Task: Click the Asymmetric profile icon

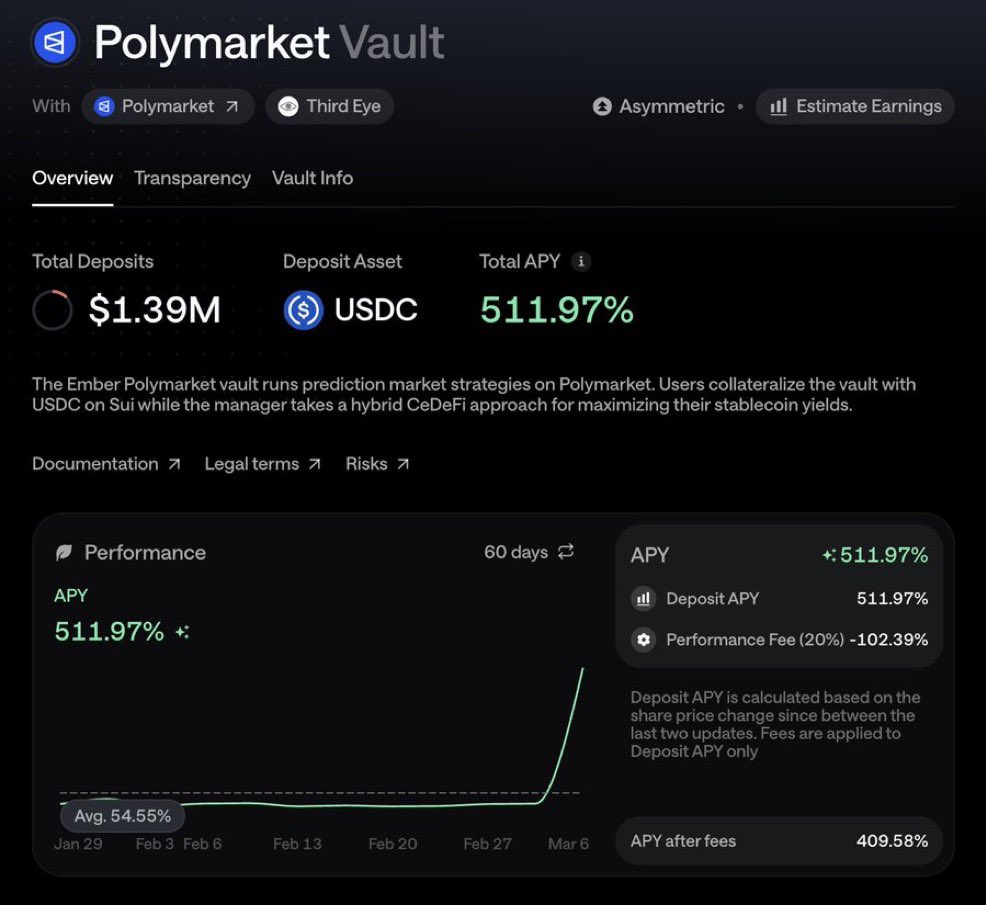Action: [x=602, y=106]
